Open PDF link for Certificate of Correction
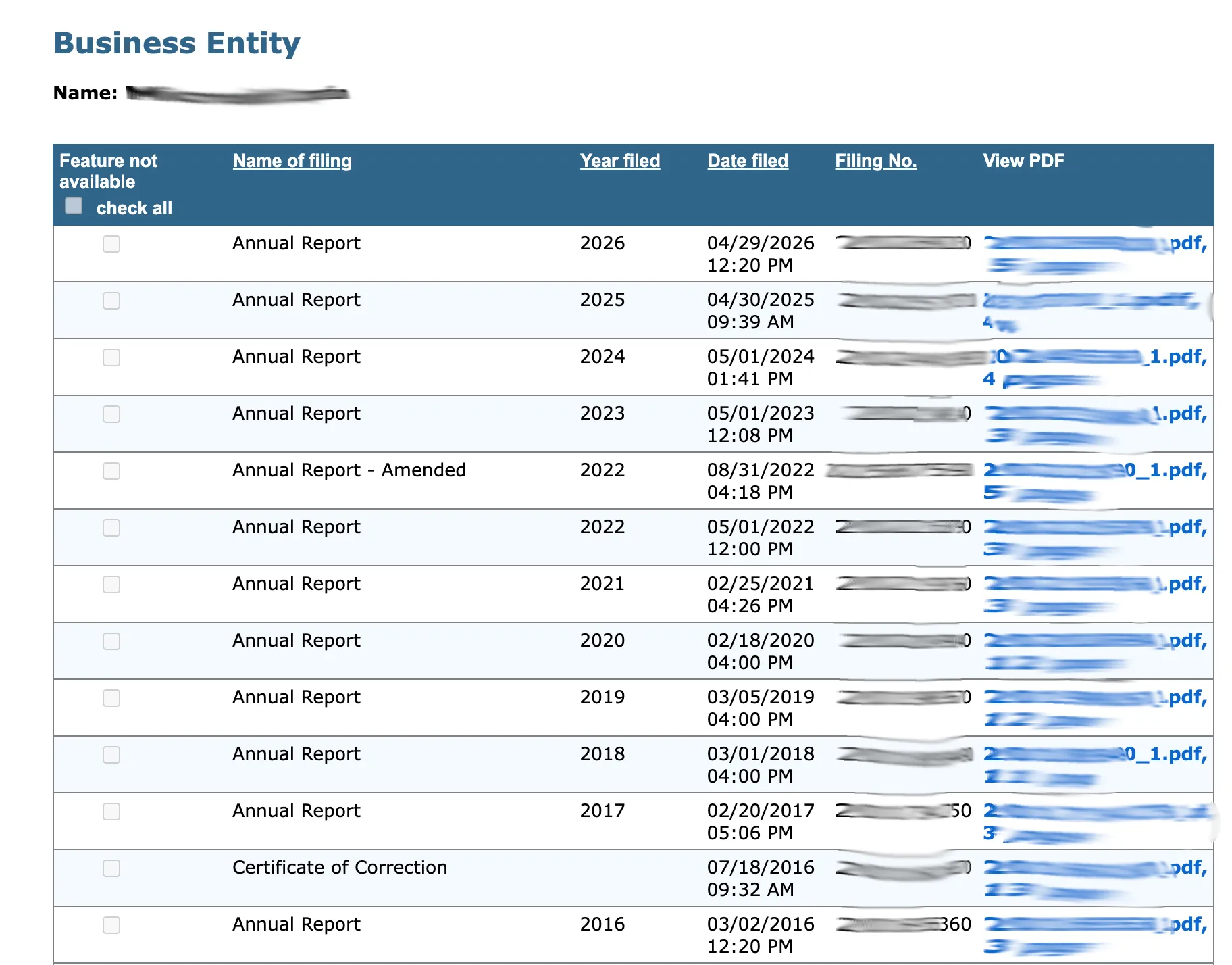The height and width of the screenshot is (965, 1232). coord(1095,878)
